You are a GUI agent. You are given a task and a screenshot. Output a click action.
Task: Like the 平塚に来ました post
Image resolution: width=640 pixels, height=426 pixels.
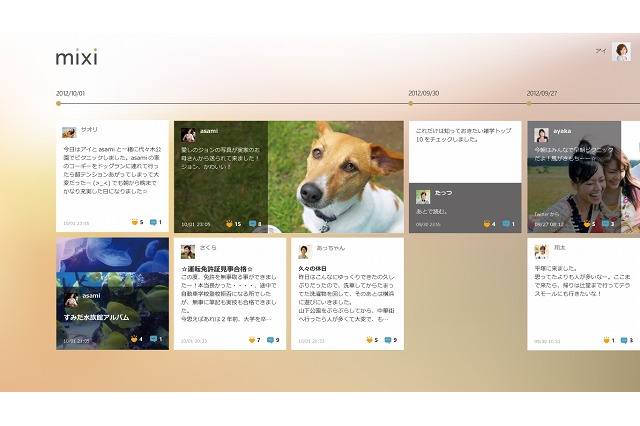pyautogui.click(x=609, y=340)
